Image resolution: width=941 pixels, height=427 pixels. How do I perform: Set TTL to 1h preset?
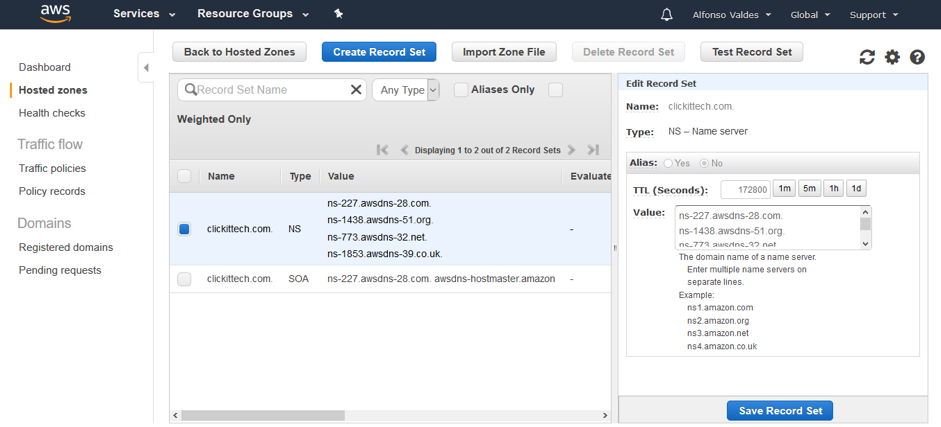(x=833, y=189)
